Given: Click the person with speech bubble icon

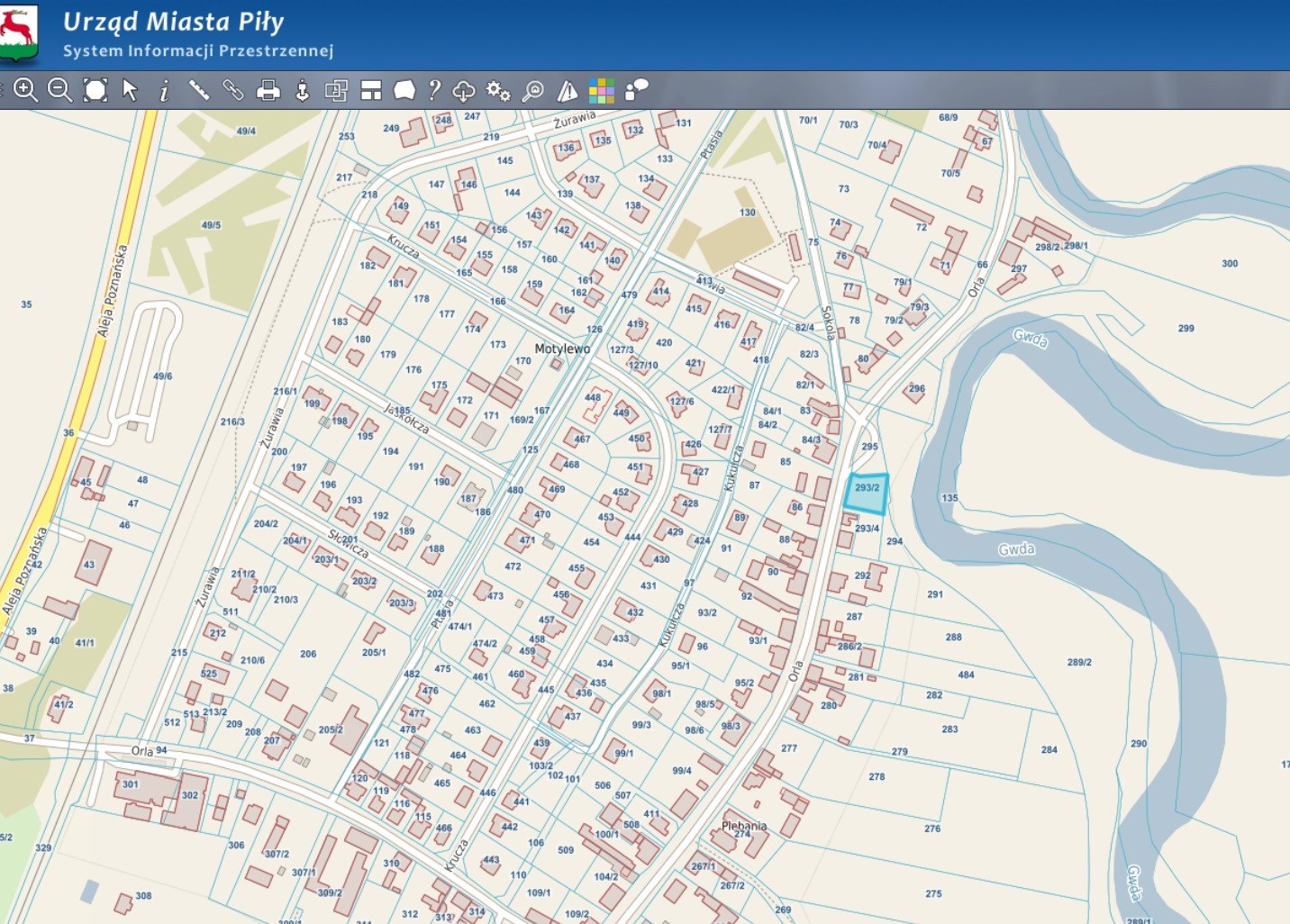Looking at the screenshot, I should tap(636, 90).
